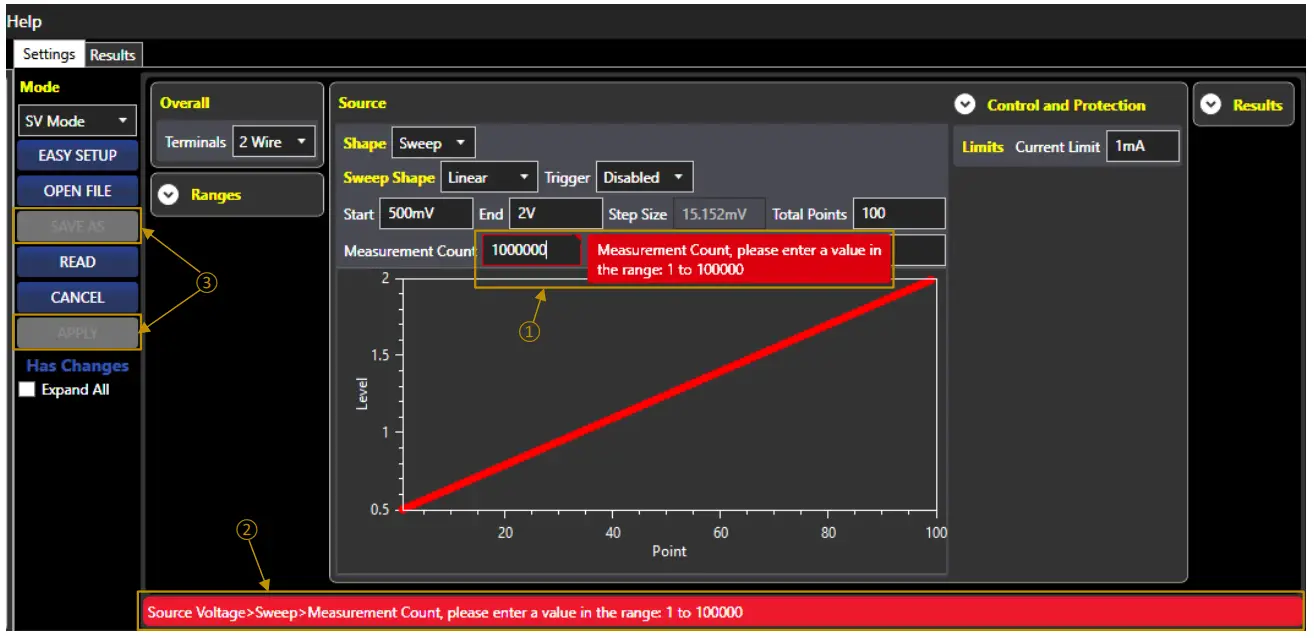This screenshot has height=638, width=1314.
Task: Click the Mode heading label
Action: 40,87
